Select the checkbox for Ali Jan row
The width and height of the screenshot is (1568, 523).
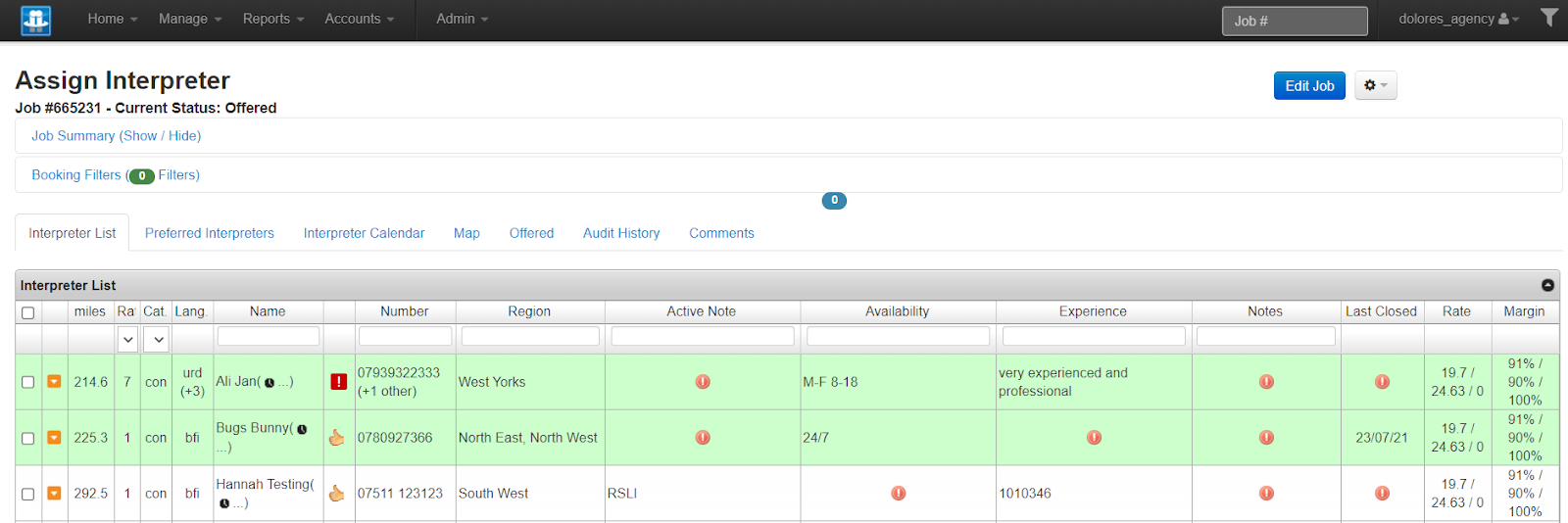(x=27, y=382)
